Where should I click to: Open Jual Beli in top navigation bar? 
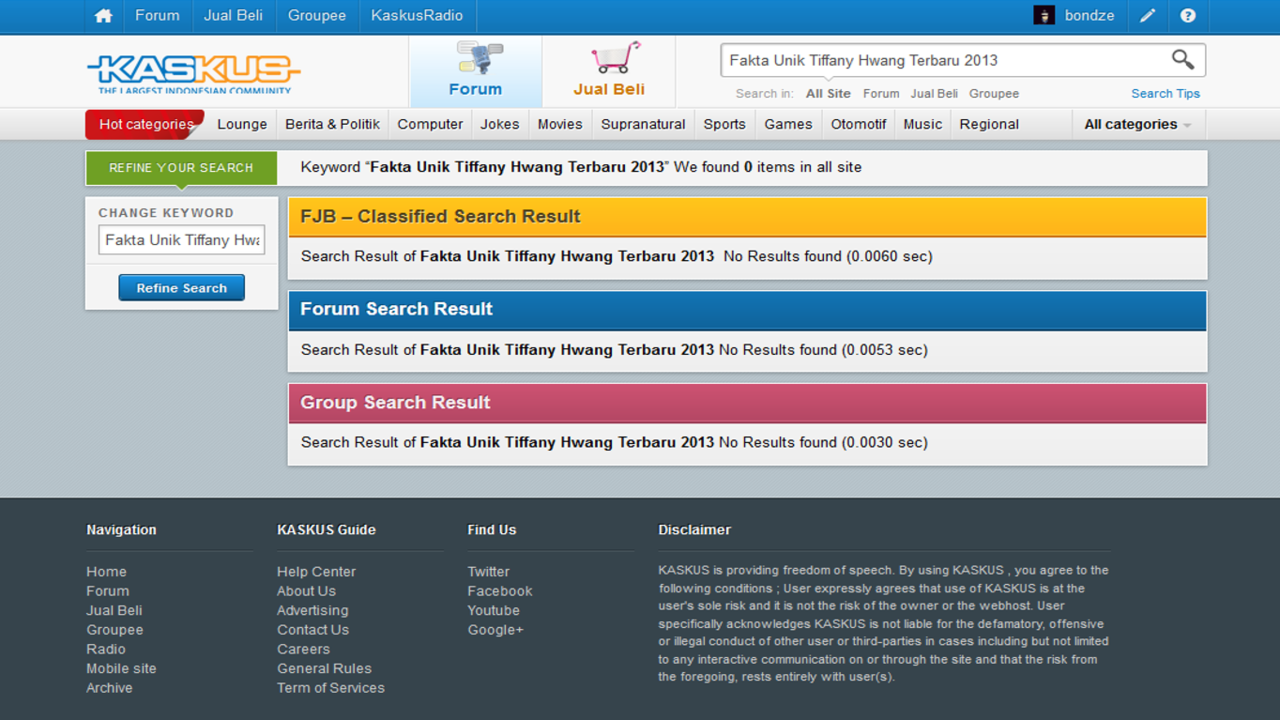233,16
